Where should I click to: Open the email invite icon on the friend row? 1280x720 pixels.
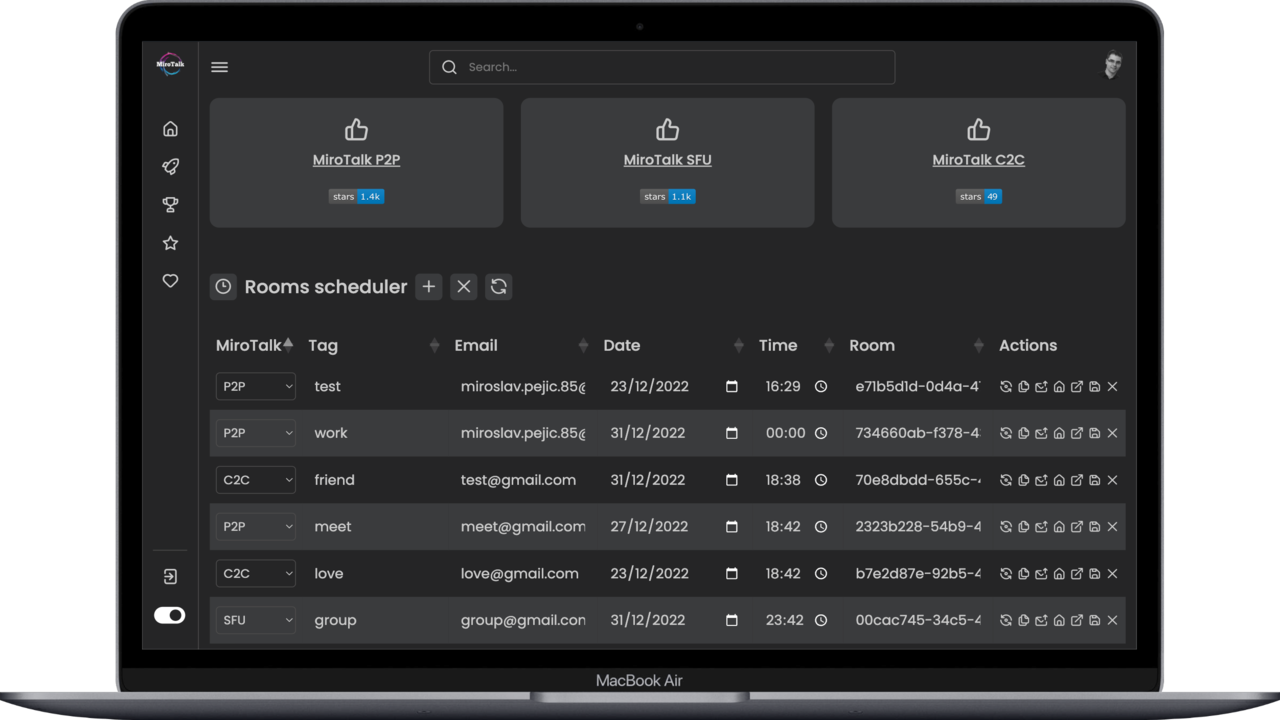pyautogui.click(x=1040, y=479)
